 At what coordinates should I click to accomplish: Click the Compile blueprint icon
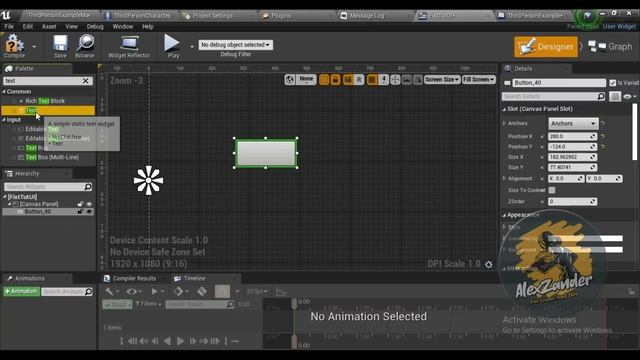tap(14, 43)
